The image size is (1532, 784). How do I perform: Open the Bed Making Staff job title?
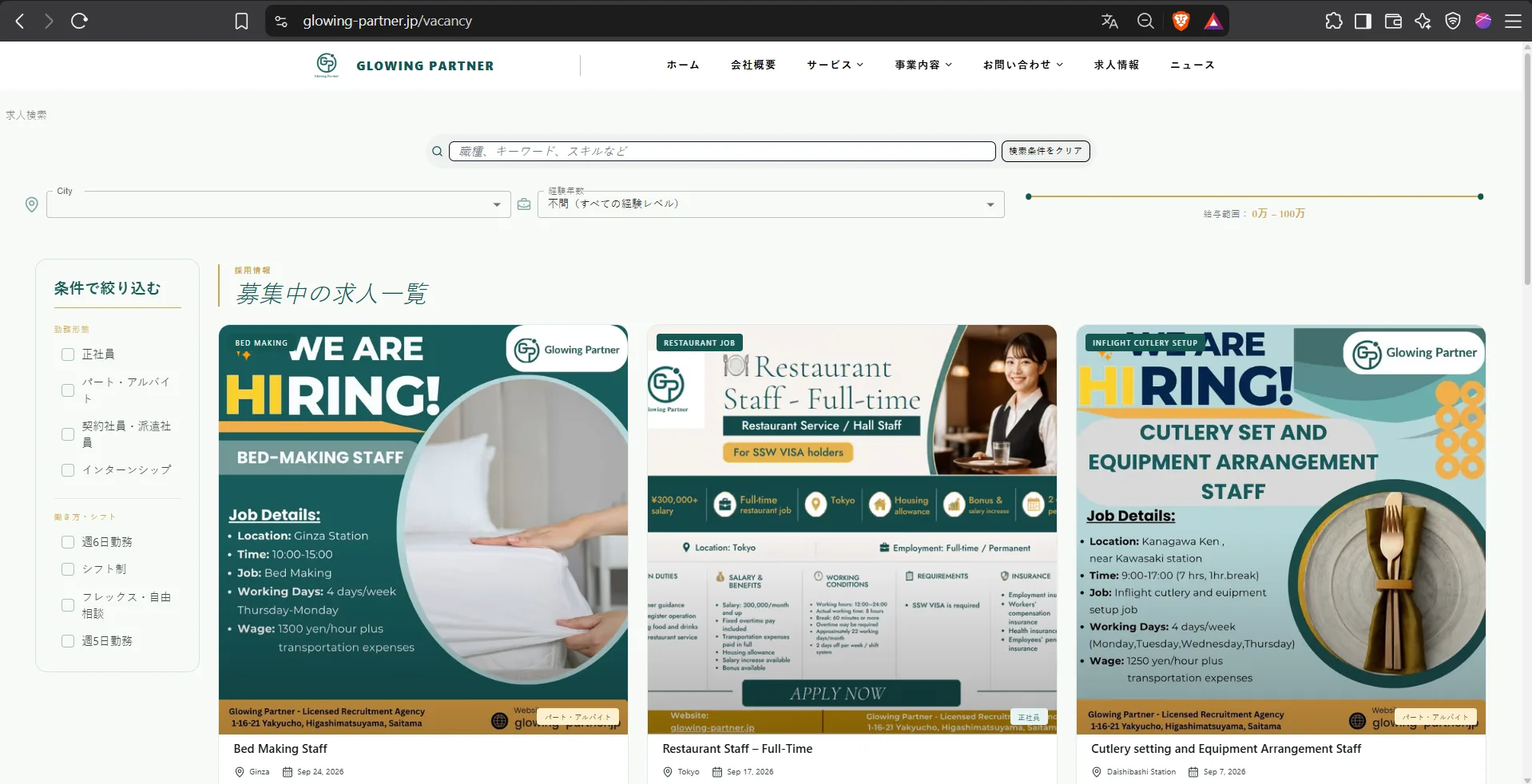click(280, 749)
